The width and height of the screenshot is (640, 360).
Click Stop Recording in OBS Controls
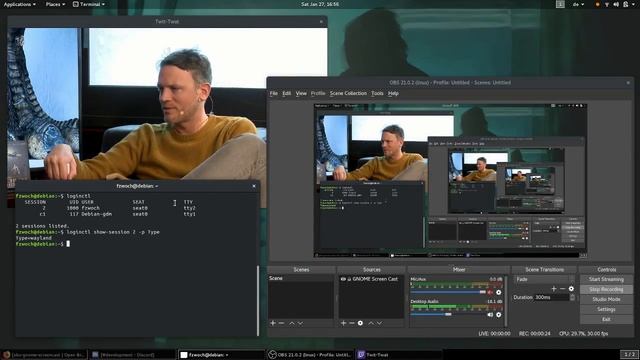tap(606, 289)
